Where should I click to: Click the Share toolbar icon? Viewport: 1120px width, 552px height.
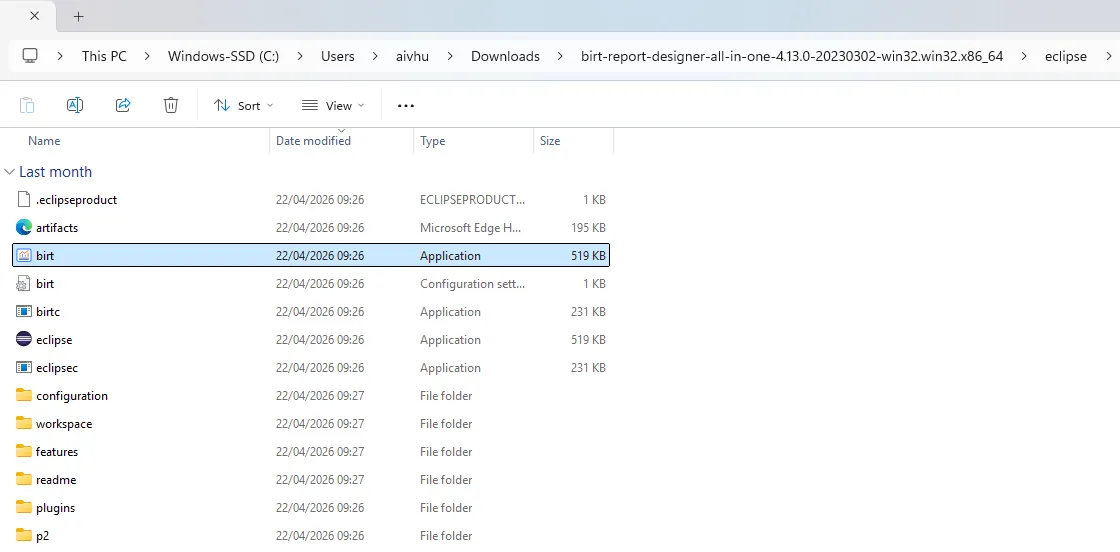(123, 105)
